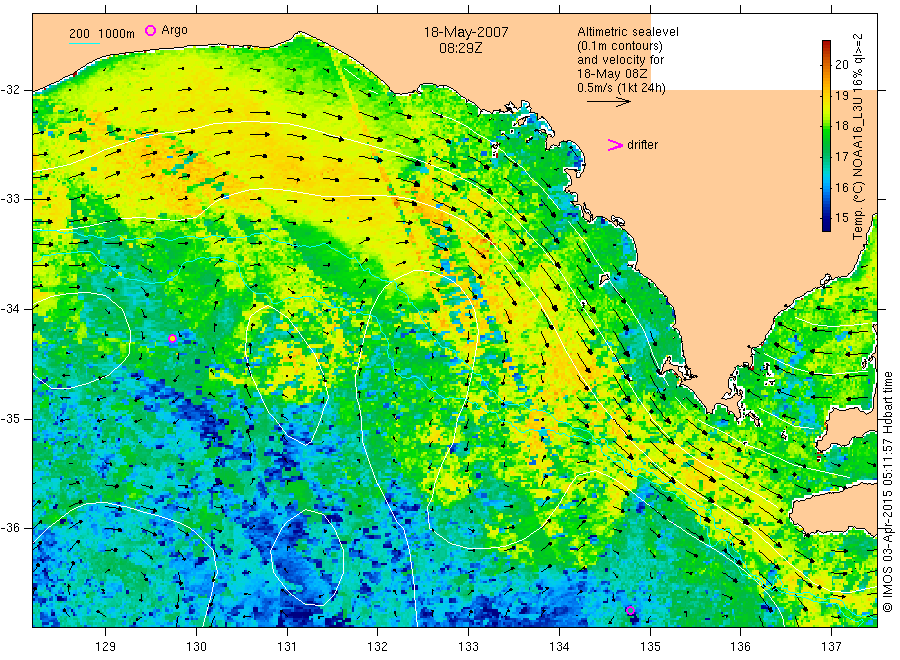Click the 'drifter' legend text
The width and height of the screenshot is (900, 660).
pos(642,145)
